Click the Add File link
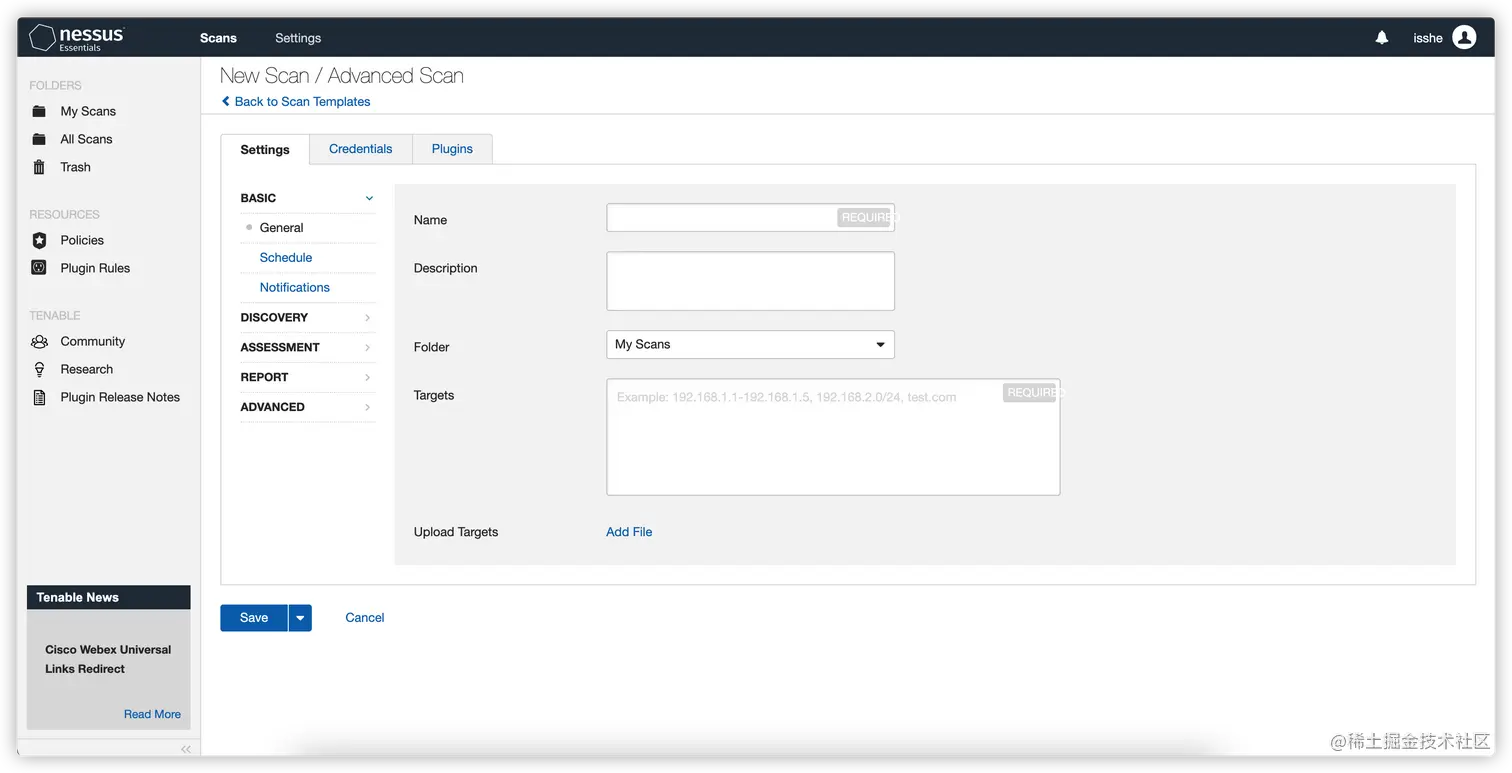This screenshot has height=773, width=1512. [x=629, y=532]
